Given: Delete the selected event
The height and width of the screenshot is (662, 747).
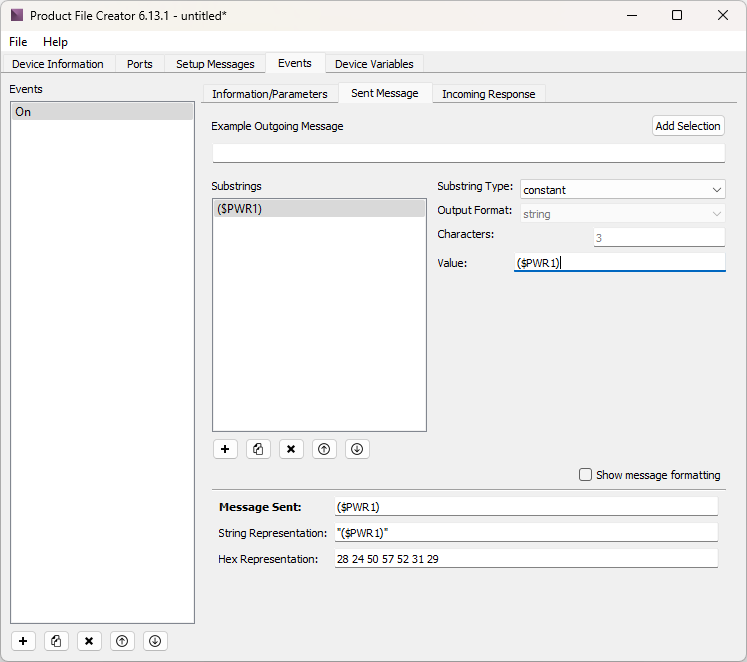Looking at the screenshot, I should [x=89, y=641].
